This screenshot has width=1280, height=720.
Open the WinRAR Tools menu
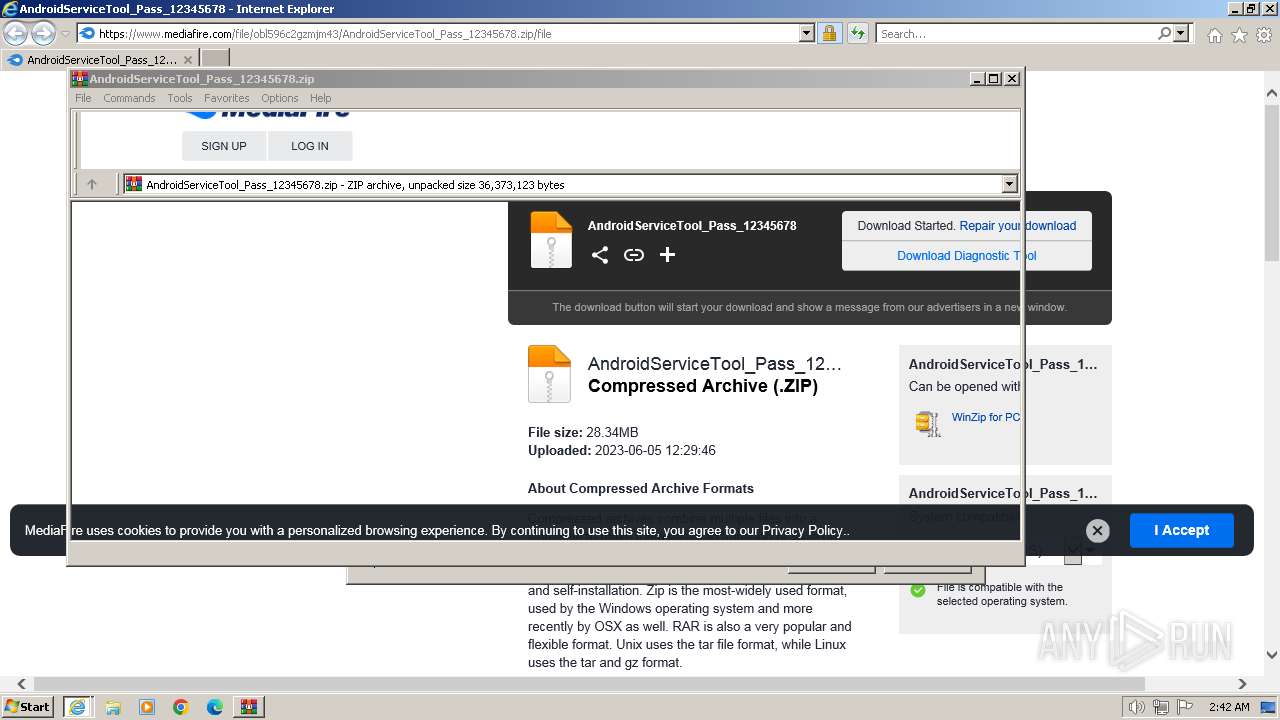coord(180,98)
